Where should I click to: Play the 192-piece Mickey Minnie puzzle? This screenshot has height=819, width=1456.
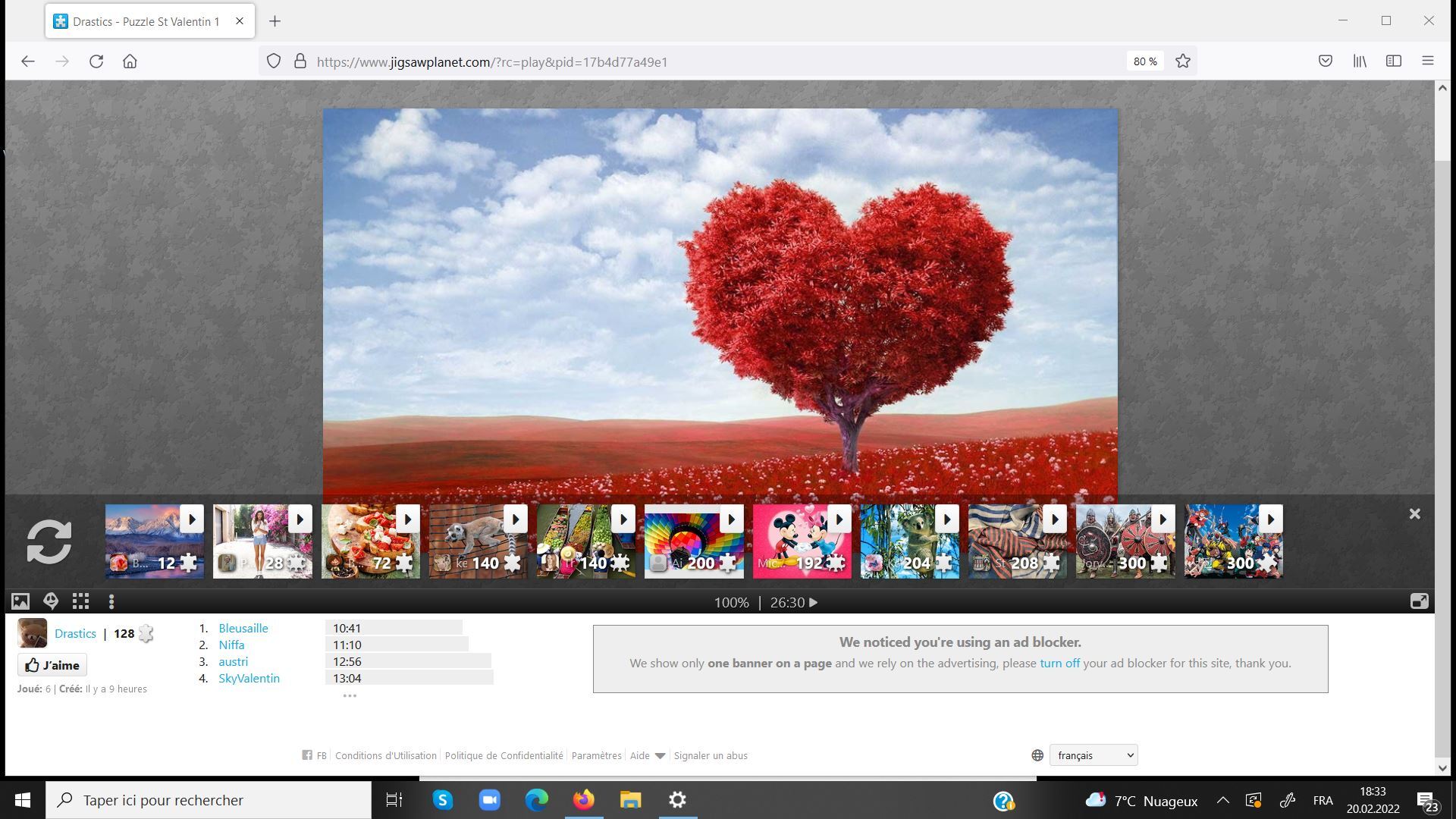click(x=839, y=519)
